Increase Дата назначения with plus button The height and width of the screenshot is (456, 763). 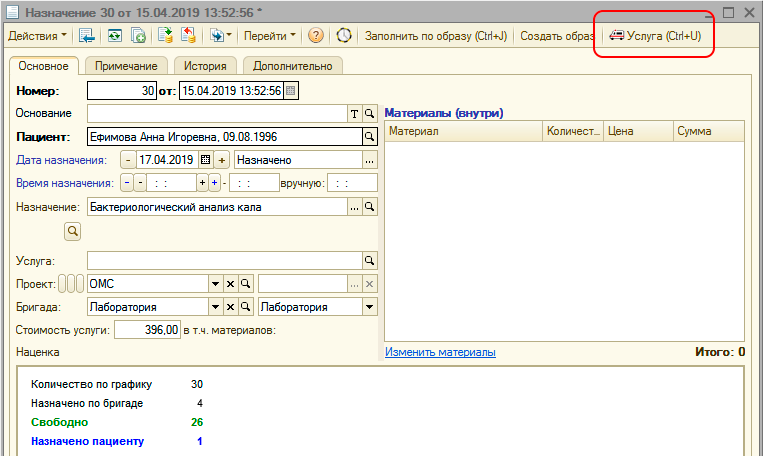[222, 160]
